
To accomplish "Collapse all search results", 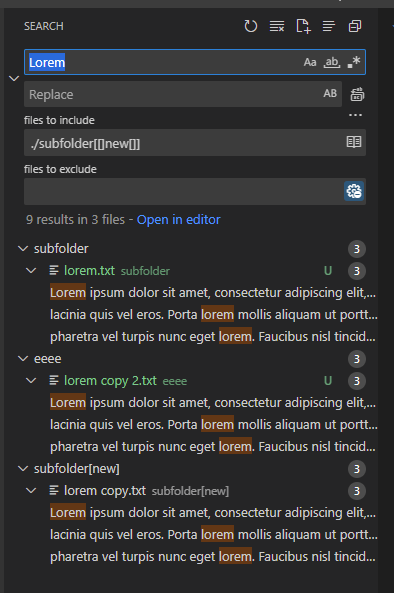I will (355, 26).
